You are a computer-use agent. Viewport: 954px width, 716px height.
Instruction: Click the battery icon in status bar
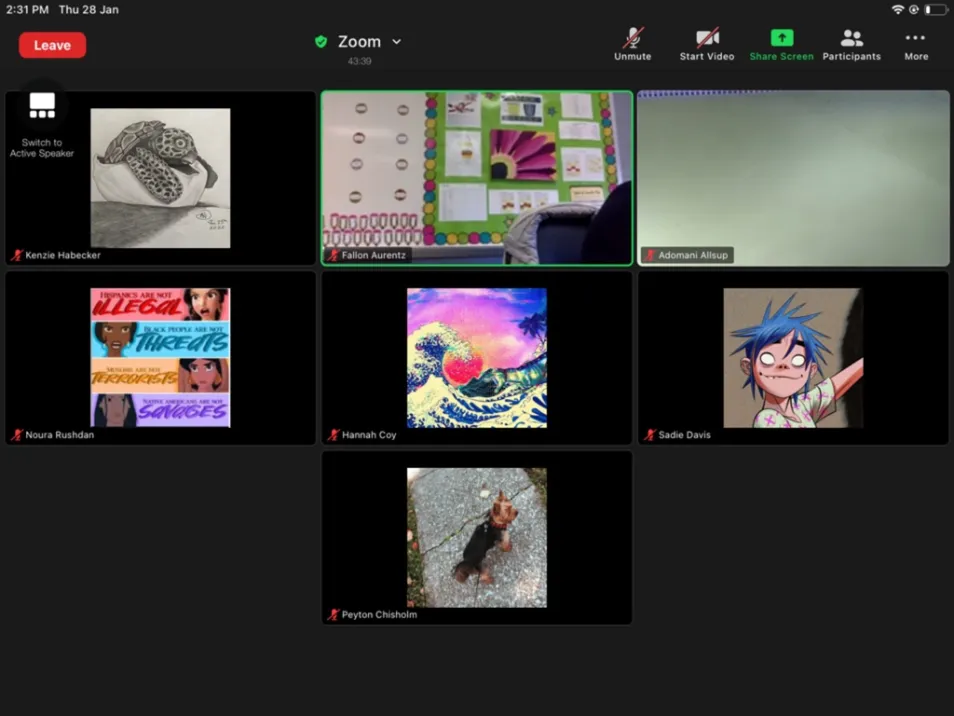click(x=935, y=9)
